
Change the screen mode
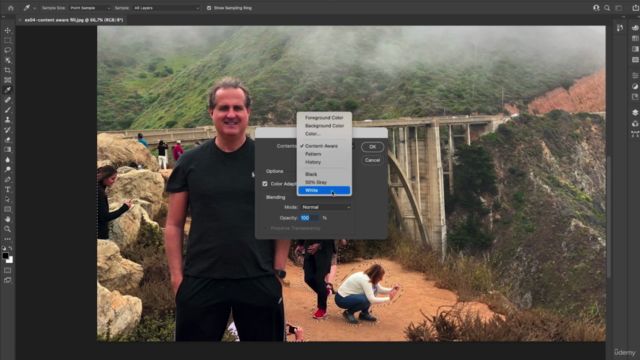pos(7,280)
